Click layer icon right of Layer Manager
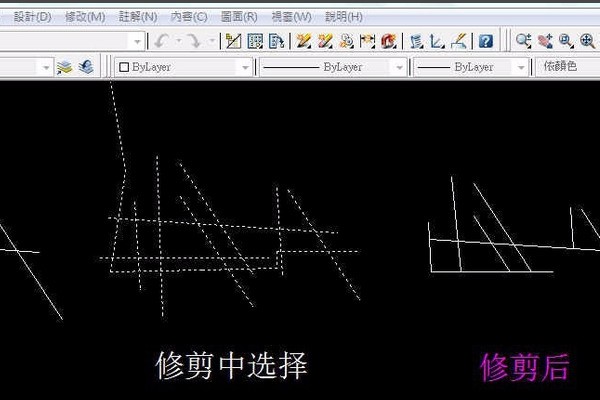The image size is (600, 400). point(86,67)
